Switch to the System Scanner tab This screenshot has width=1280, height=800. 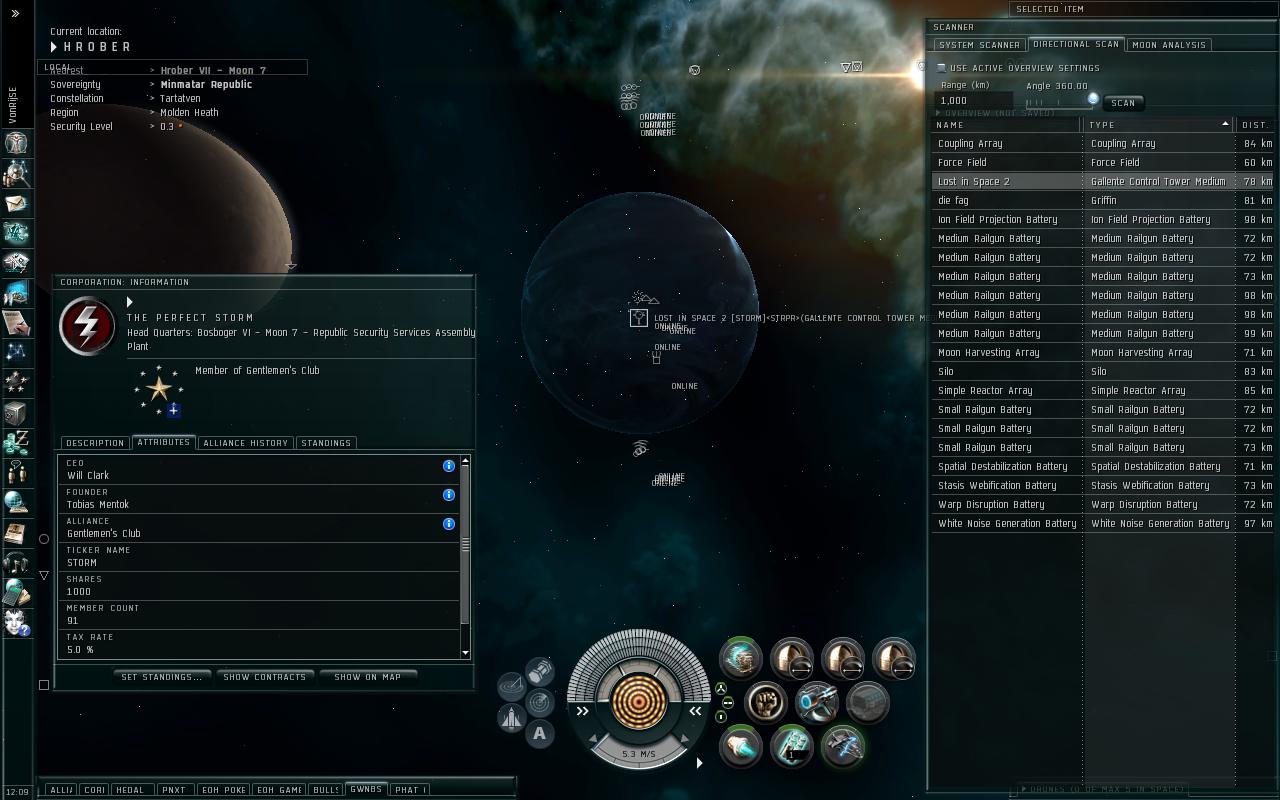979,45
